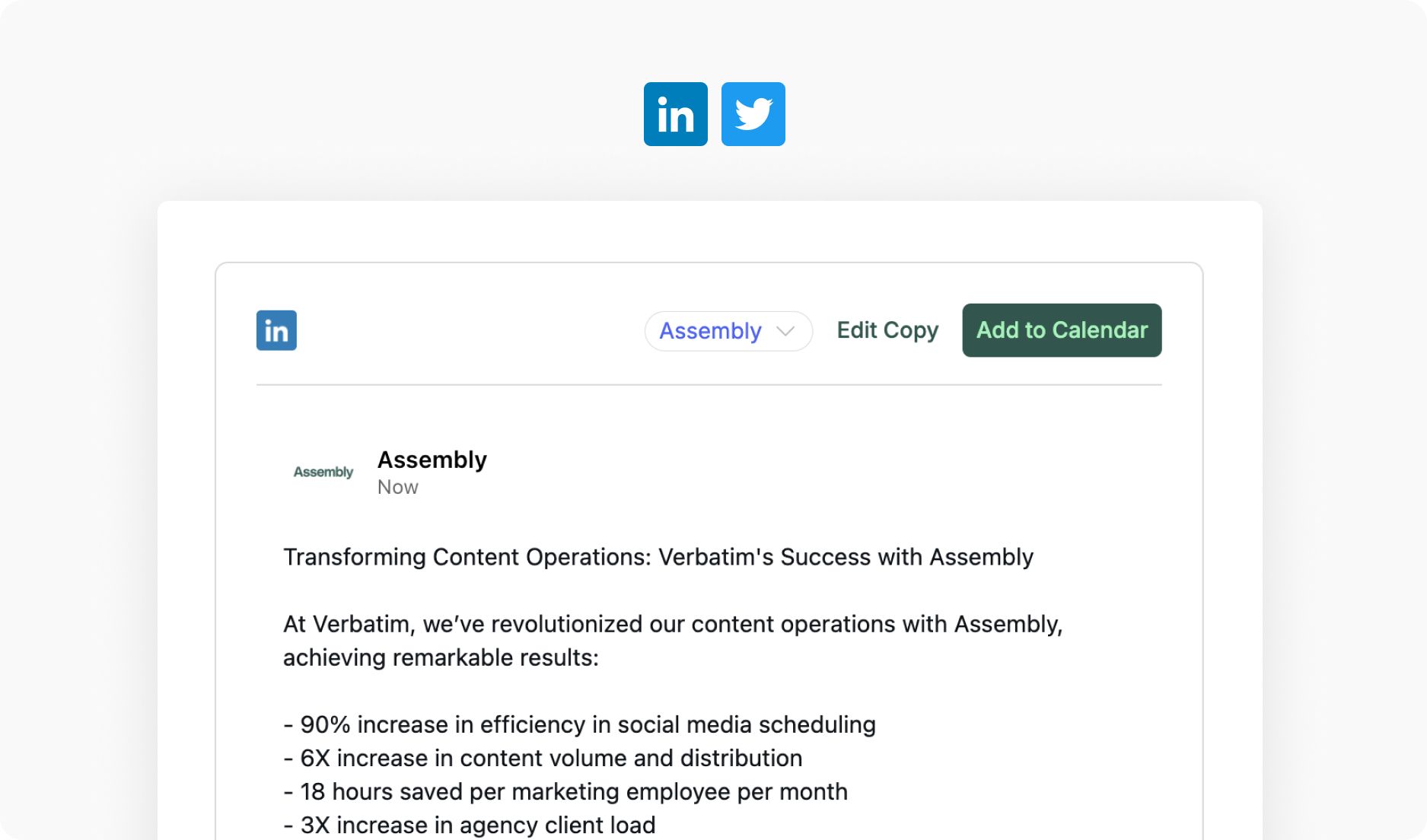
Task: Click the '90% increase in efficiency' bullet line
Action: click(x=579, y=724)
